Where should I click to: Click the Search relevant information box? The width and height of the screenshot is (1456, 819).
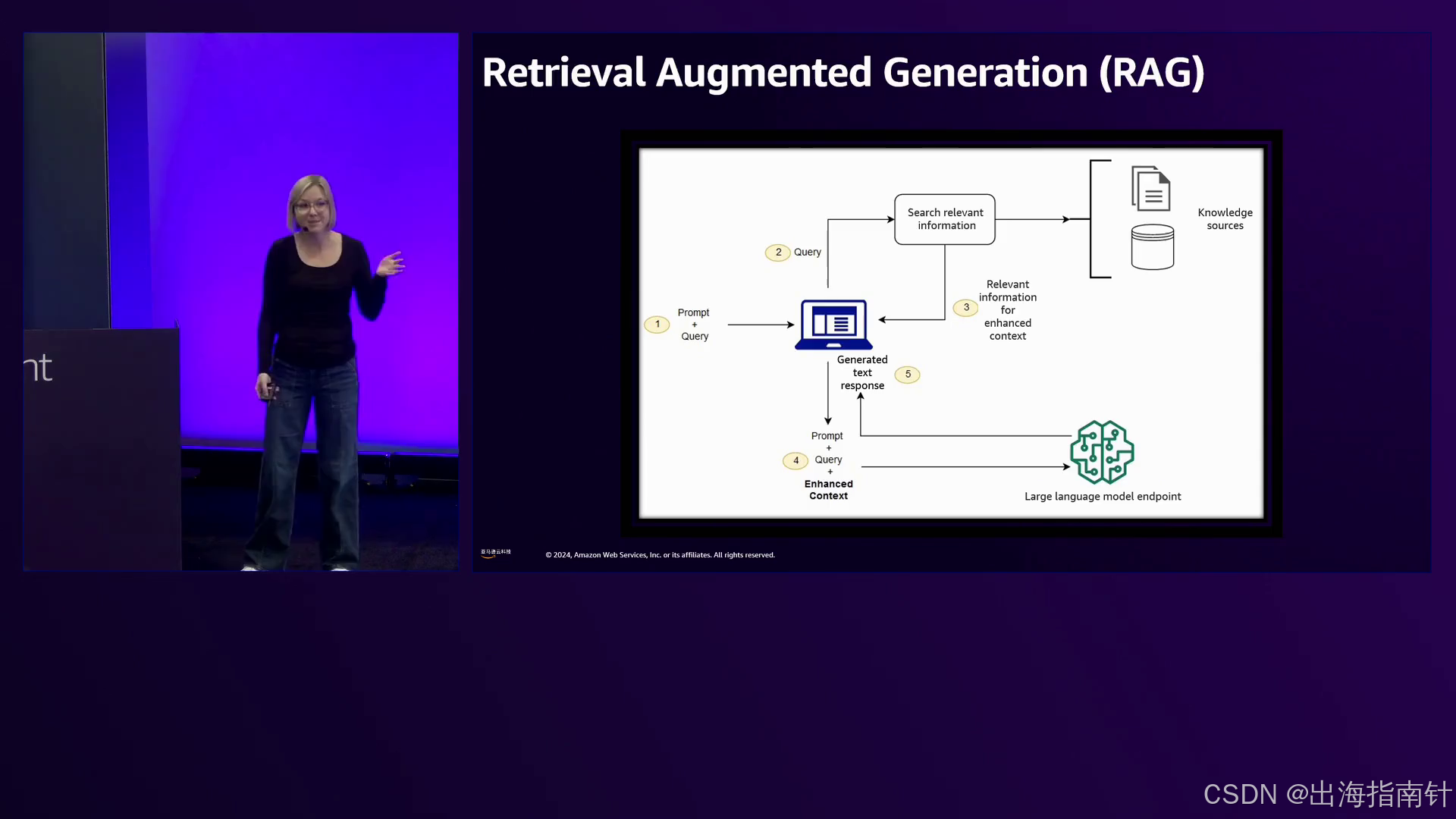pos(945,219)
